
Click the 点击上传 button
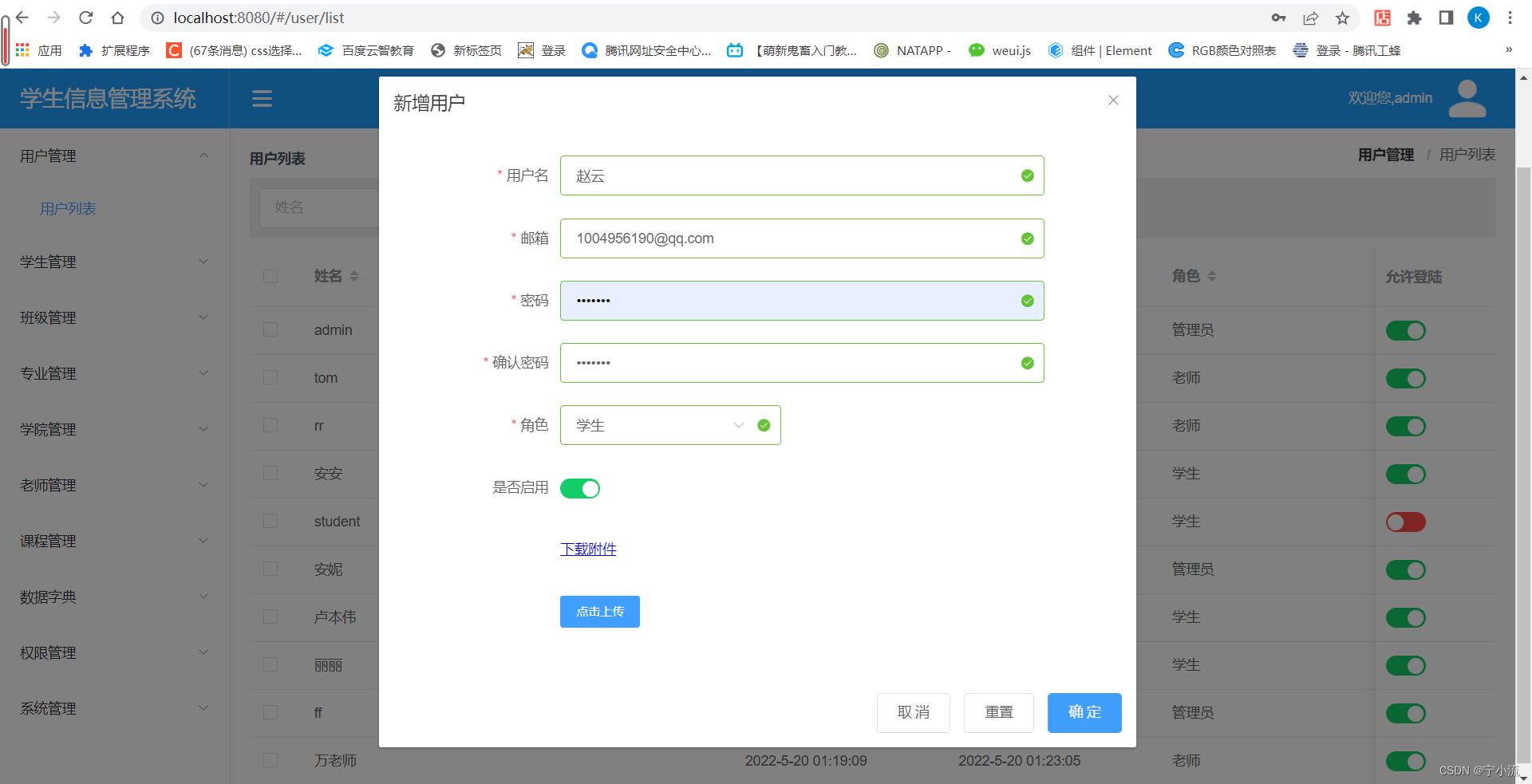[600, 612]
